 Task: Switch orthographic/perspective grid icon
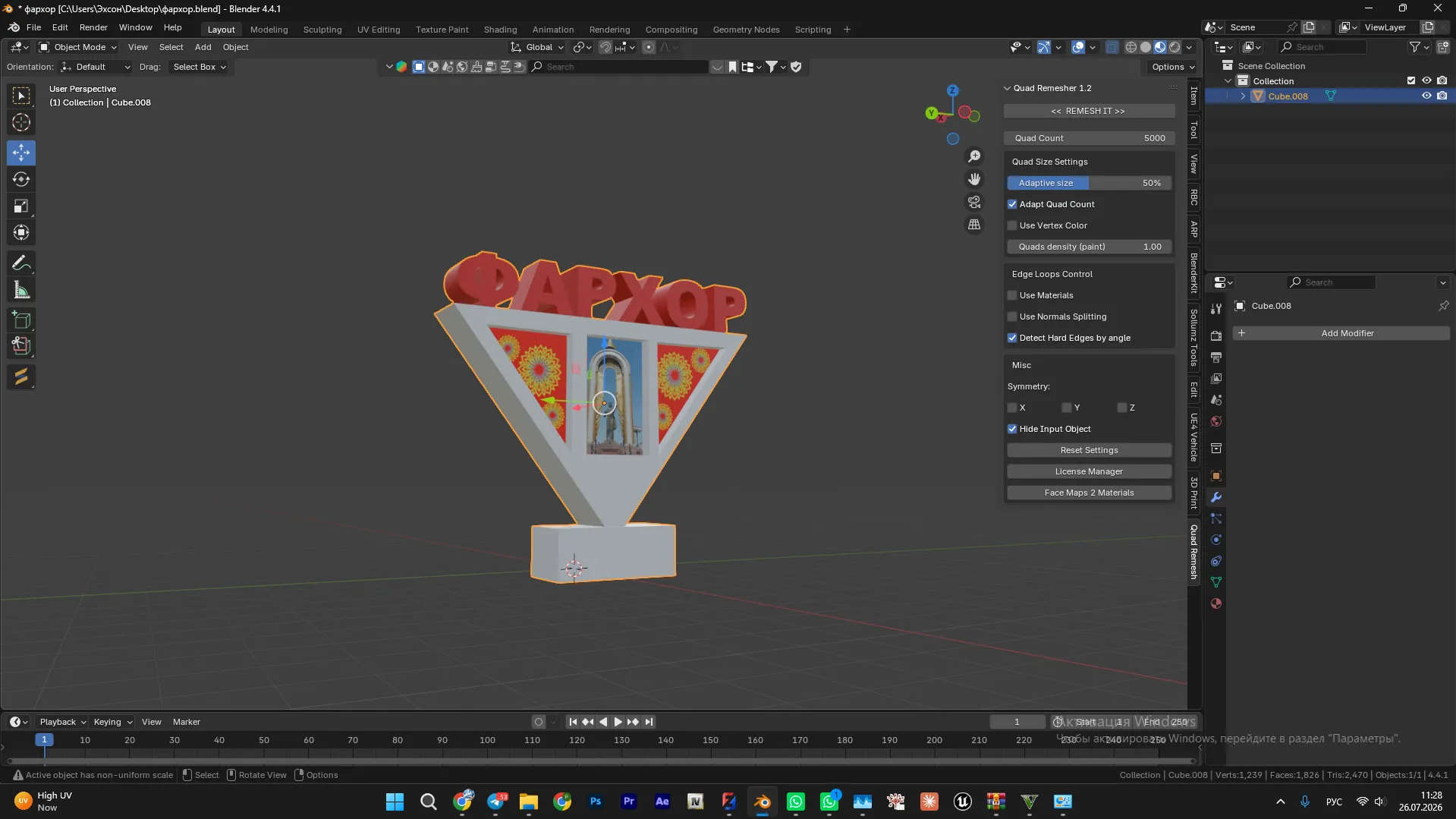[974, 225]
